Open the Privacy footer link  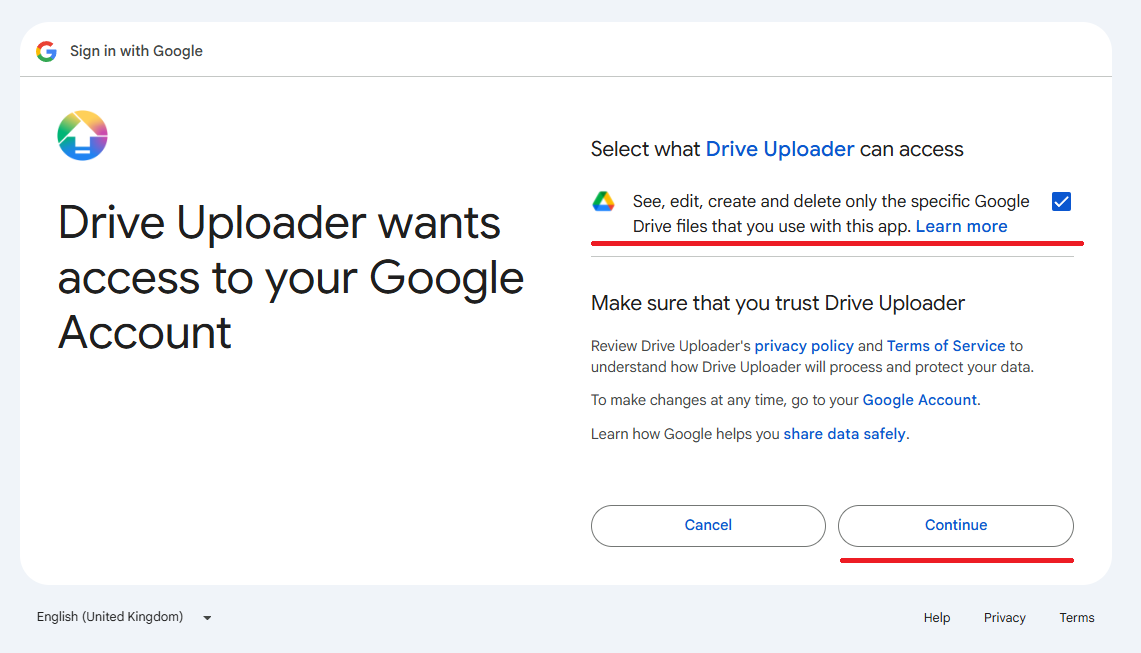(x=1004, y=617)
